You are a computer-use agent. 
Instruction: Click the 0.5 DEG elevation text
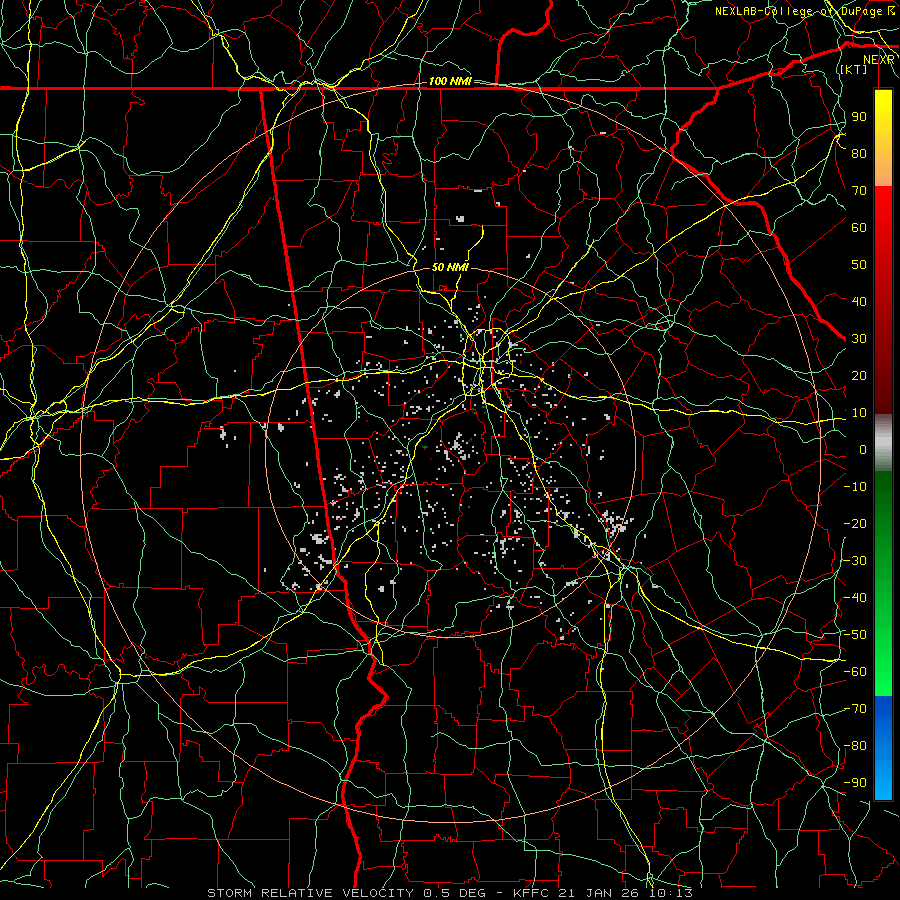pyautogui.click(x=454, y=893)
